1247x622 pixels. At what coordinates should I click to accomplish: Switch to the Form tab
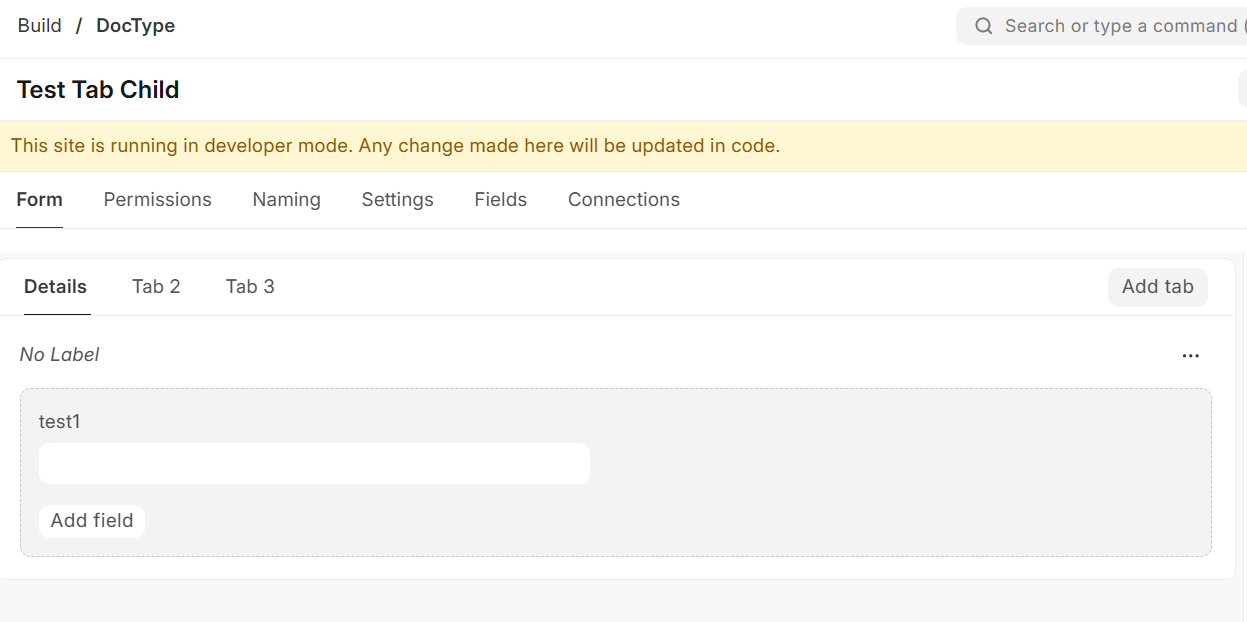40,200
